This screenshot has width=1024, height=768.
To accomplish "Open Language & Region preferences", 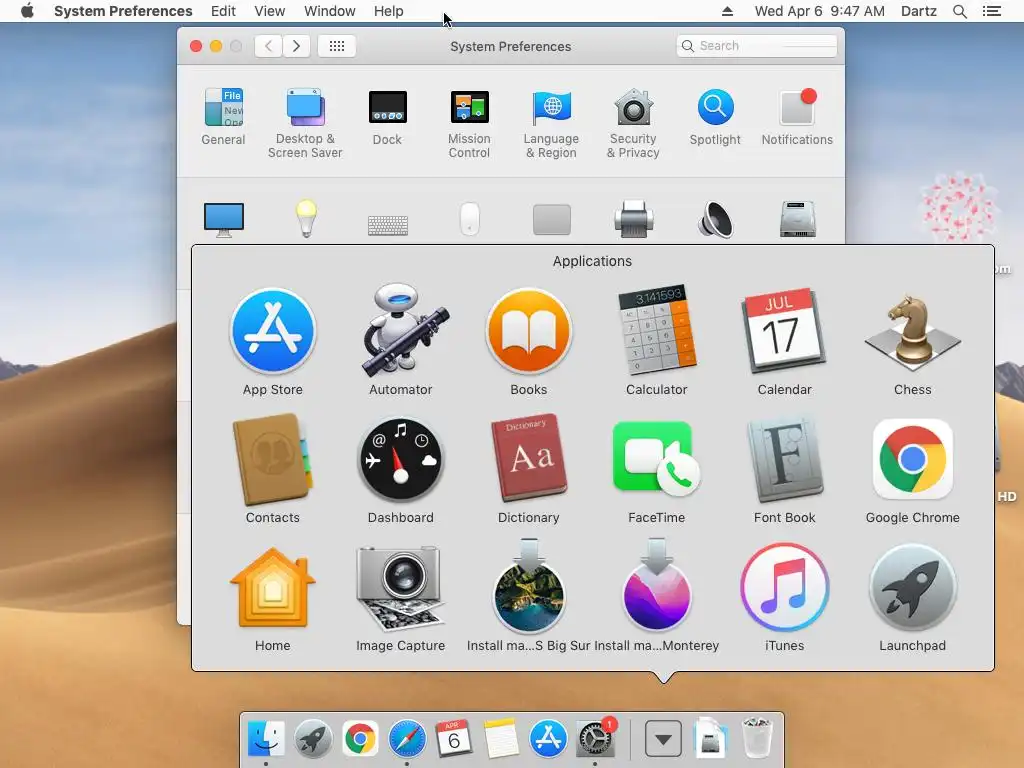I will point(551,123).
